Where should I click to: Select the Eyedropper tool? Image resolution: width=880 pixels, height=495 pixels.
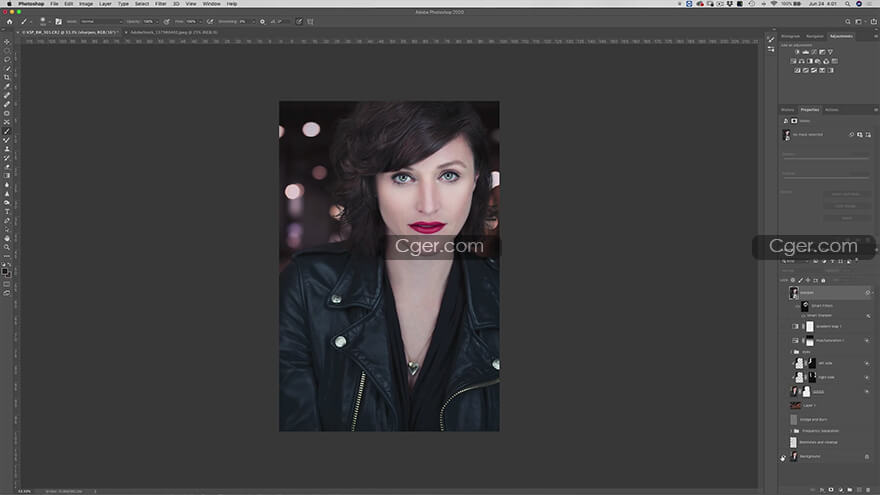click(7, 86)
